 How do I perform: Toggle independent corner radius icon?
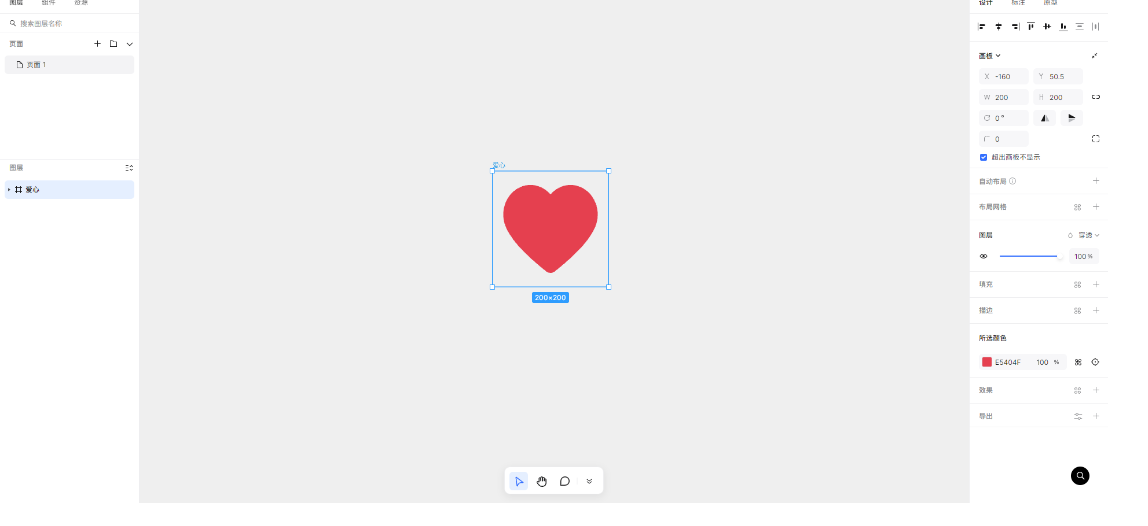tap(1095, 138)
